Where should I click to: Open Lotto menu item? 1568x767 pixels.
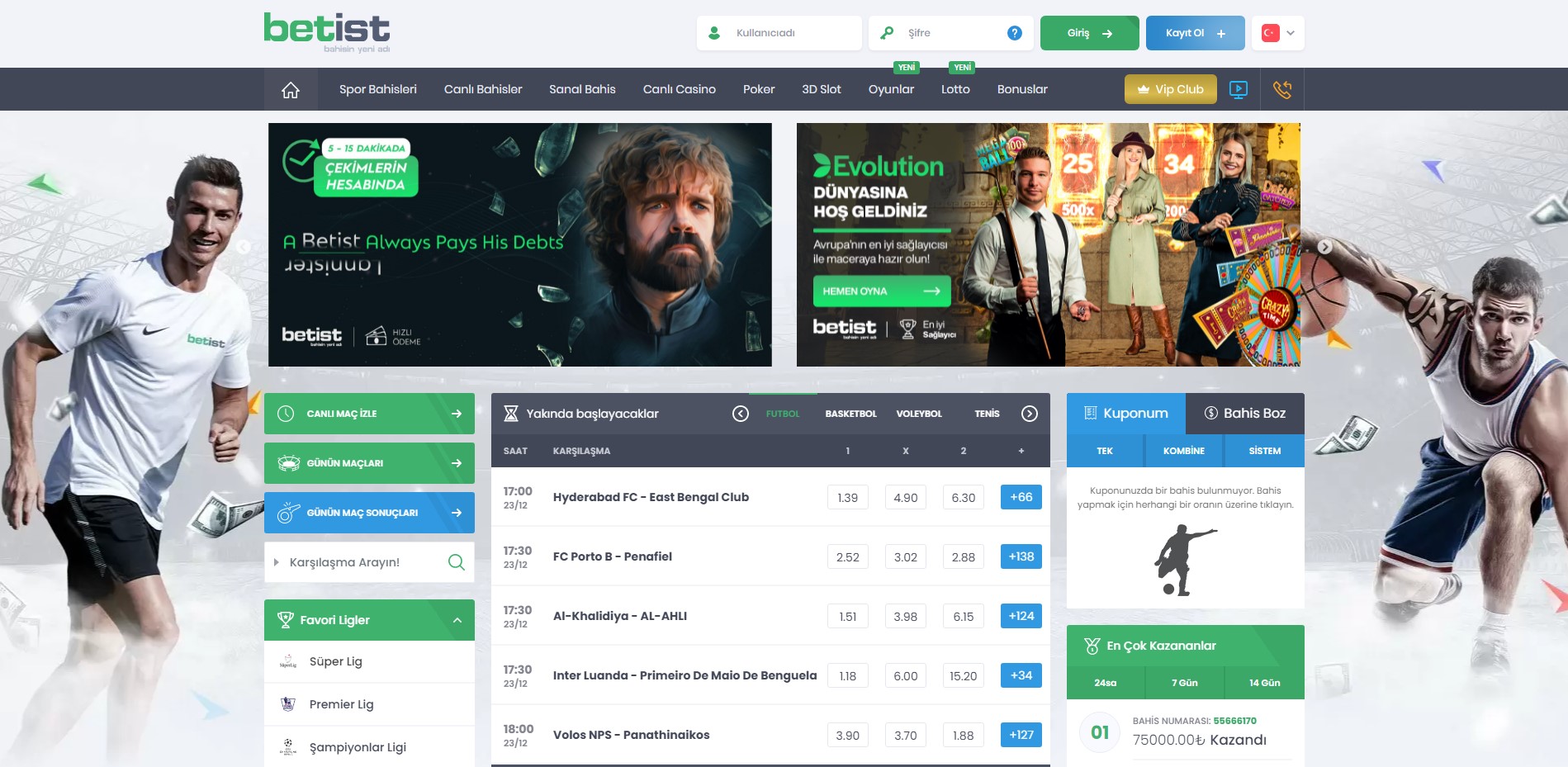955,89
